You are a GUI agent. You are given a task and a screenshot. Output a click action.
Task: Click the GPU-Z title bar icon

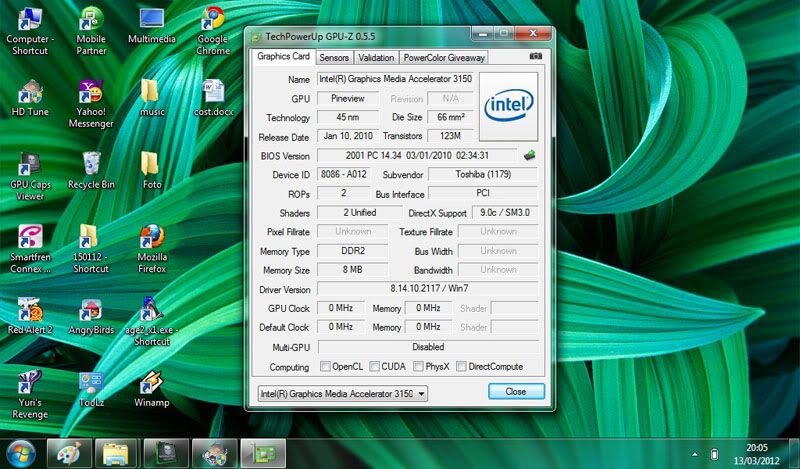[x=256, y=37]
